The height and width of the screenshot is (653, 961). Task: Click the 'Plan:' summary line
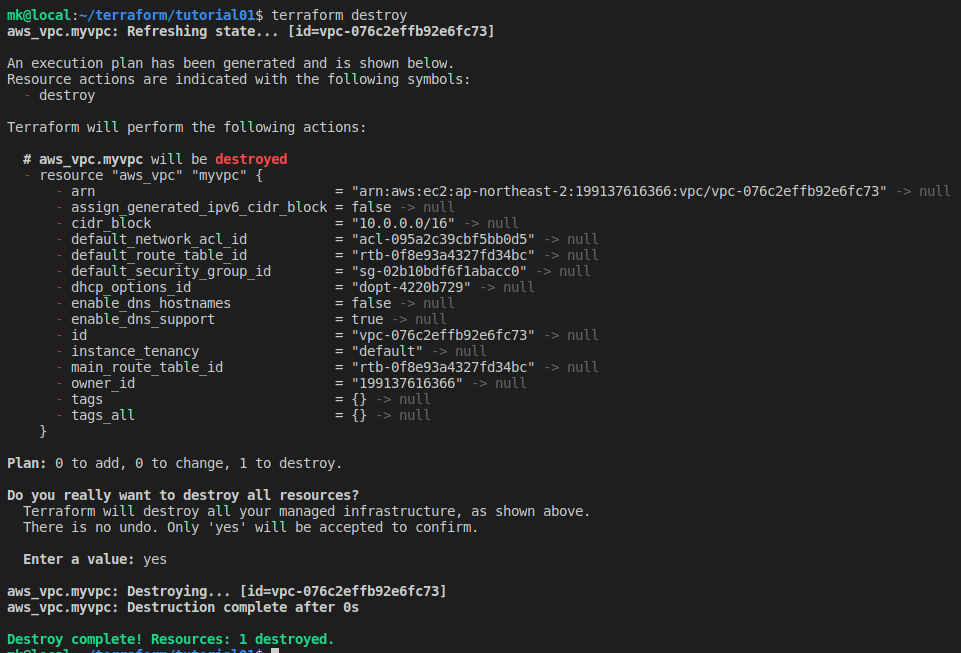point(175,464)
